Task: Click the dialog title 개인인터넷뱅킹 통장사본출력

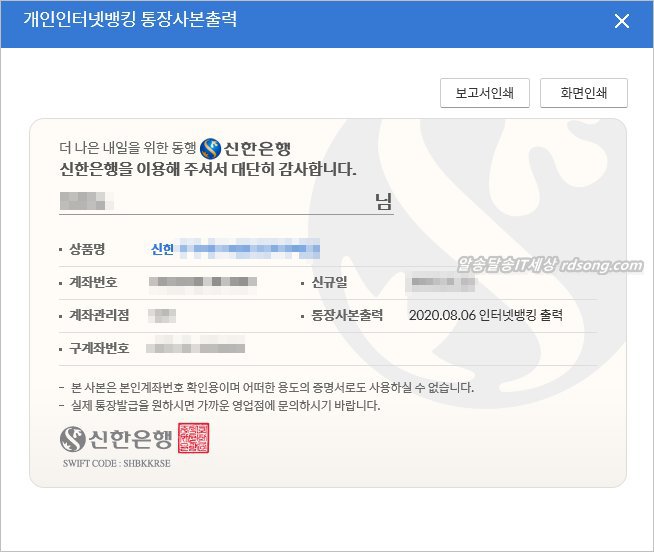Action: click(x=130, y=21)
